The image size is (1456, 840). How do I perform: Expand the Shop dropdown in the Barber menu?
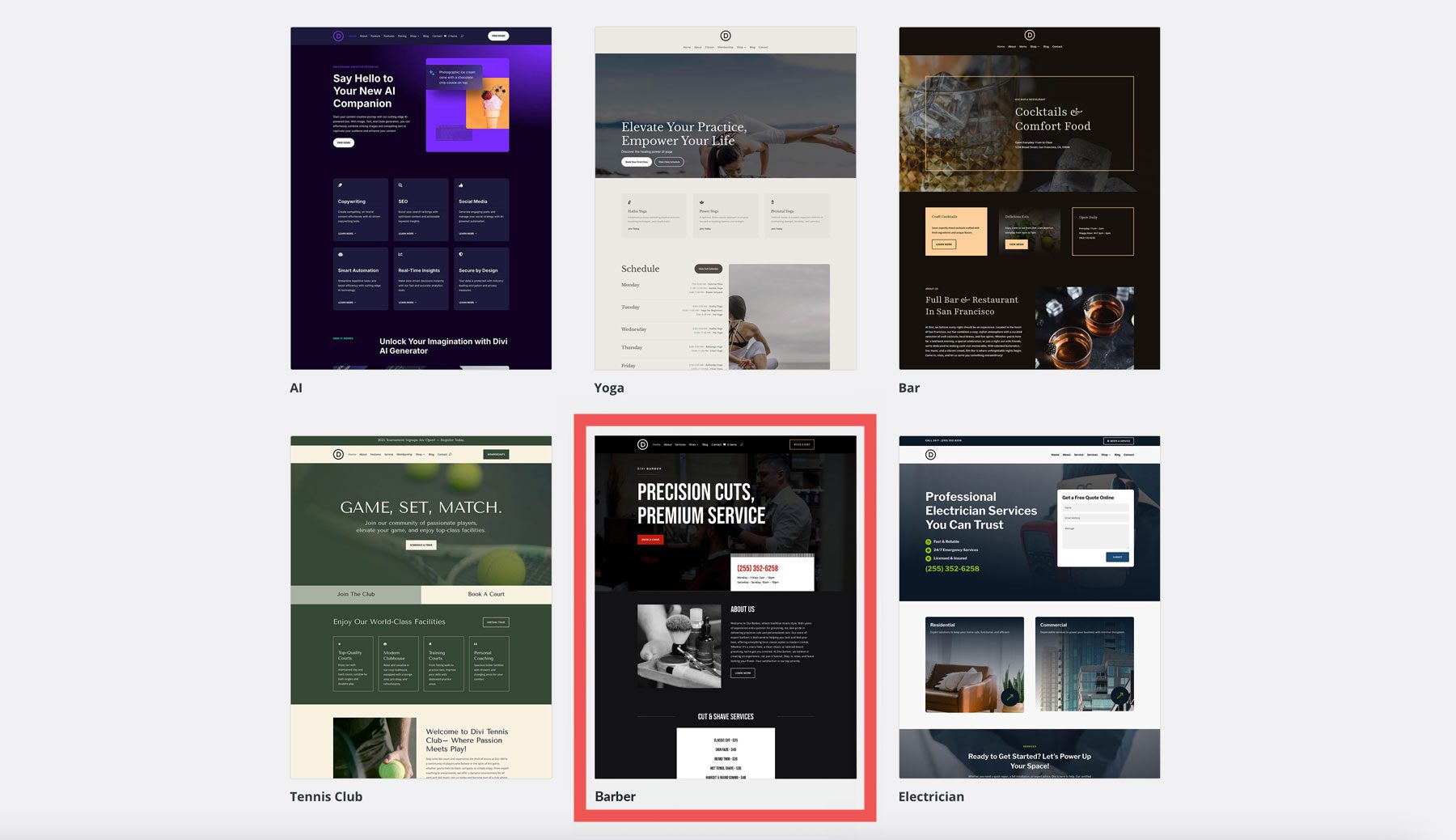tap(692, 444)
